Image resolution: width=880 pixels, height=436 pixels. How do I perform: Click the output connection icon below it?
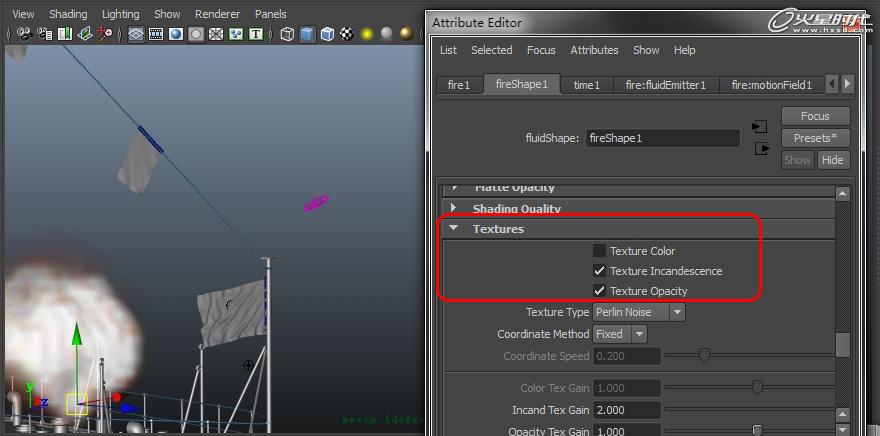click(762, 149)
